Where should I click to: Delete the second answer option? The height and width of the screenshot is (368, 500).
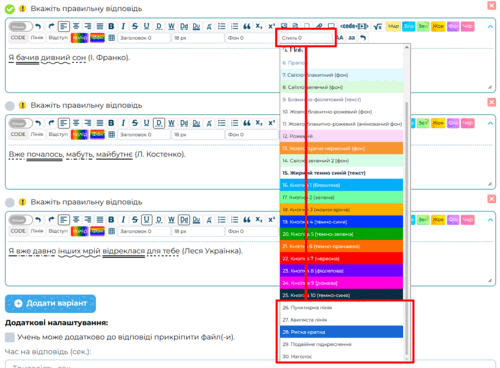(492, 102)
